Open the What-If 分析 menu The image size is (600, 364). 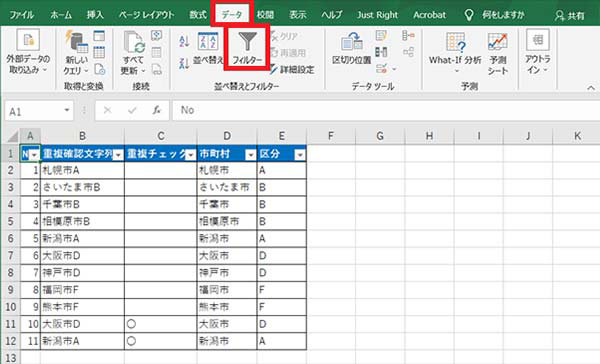455,54
